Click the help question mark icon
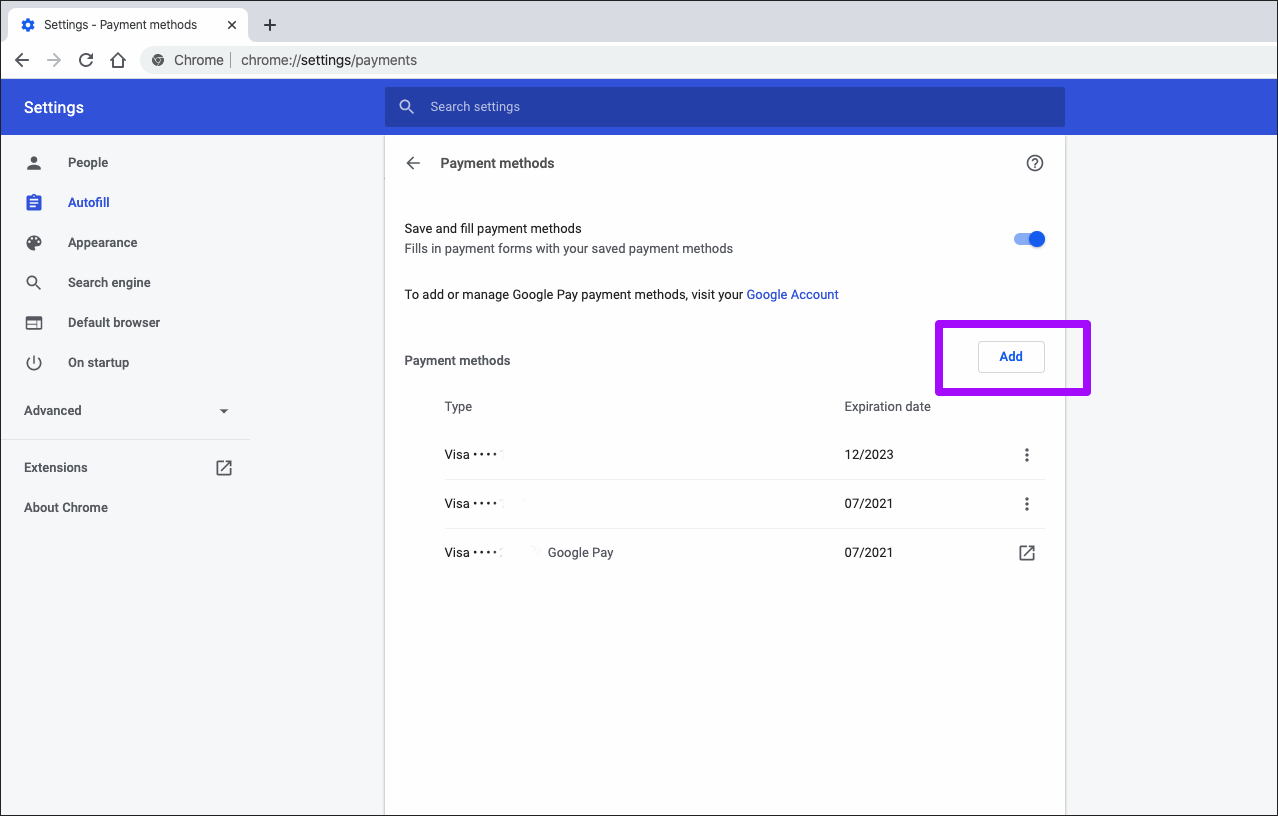Viewport: 1278px width, 816px height. click(x=1035, y=163)
